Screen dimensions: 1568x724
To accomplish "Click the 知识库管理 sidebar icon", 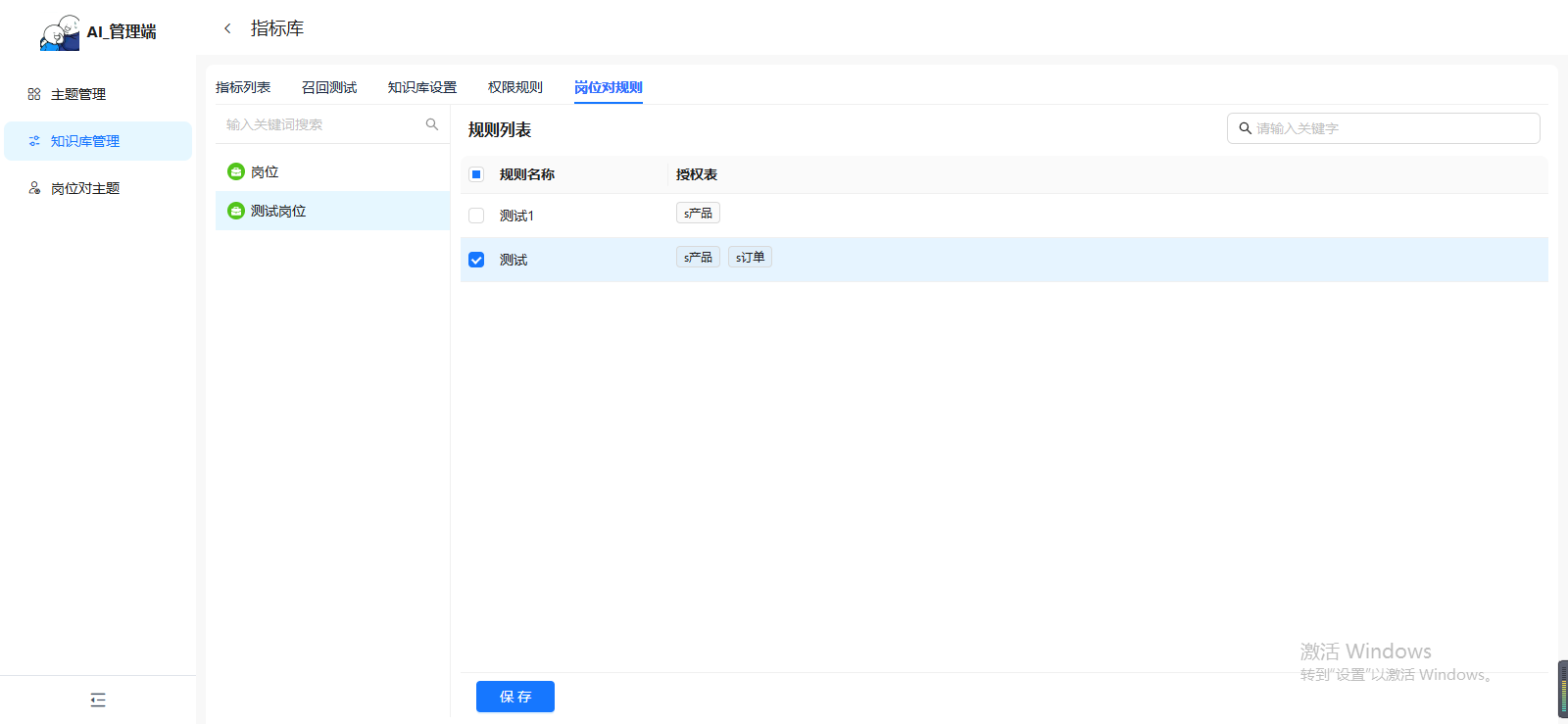I will click(34, 141).
